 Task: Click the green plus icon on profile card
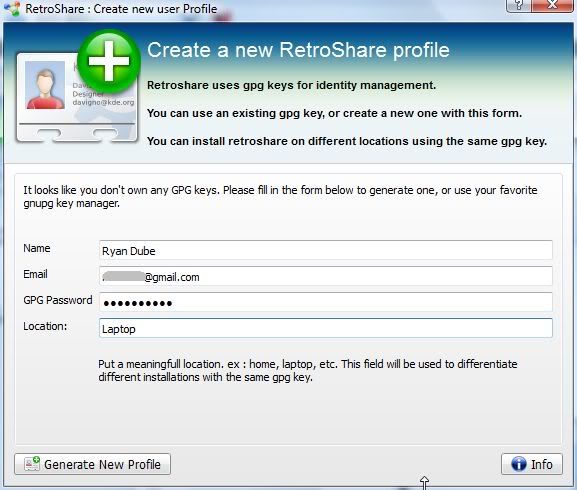109,61
